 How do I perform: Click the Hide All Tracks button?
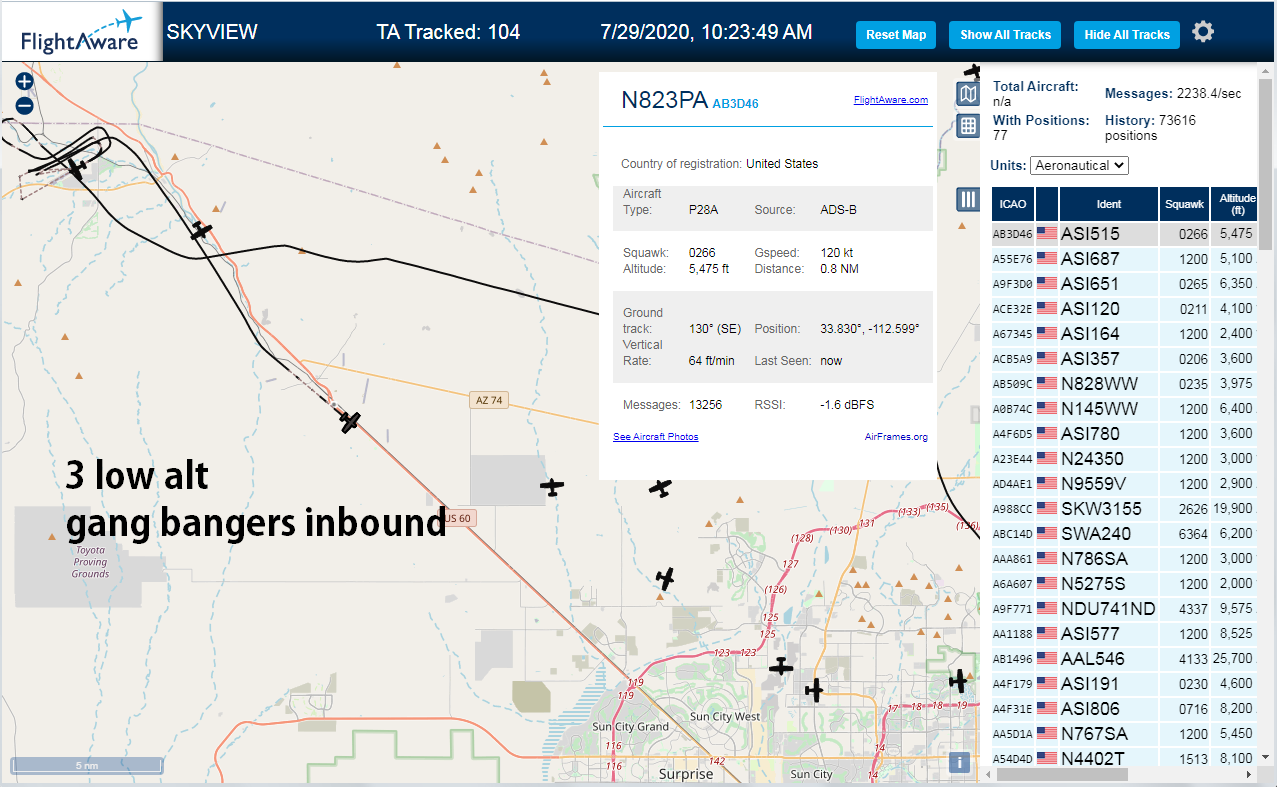1127,35
